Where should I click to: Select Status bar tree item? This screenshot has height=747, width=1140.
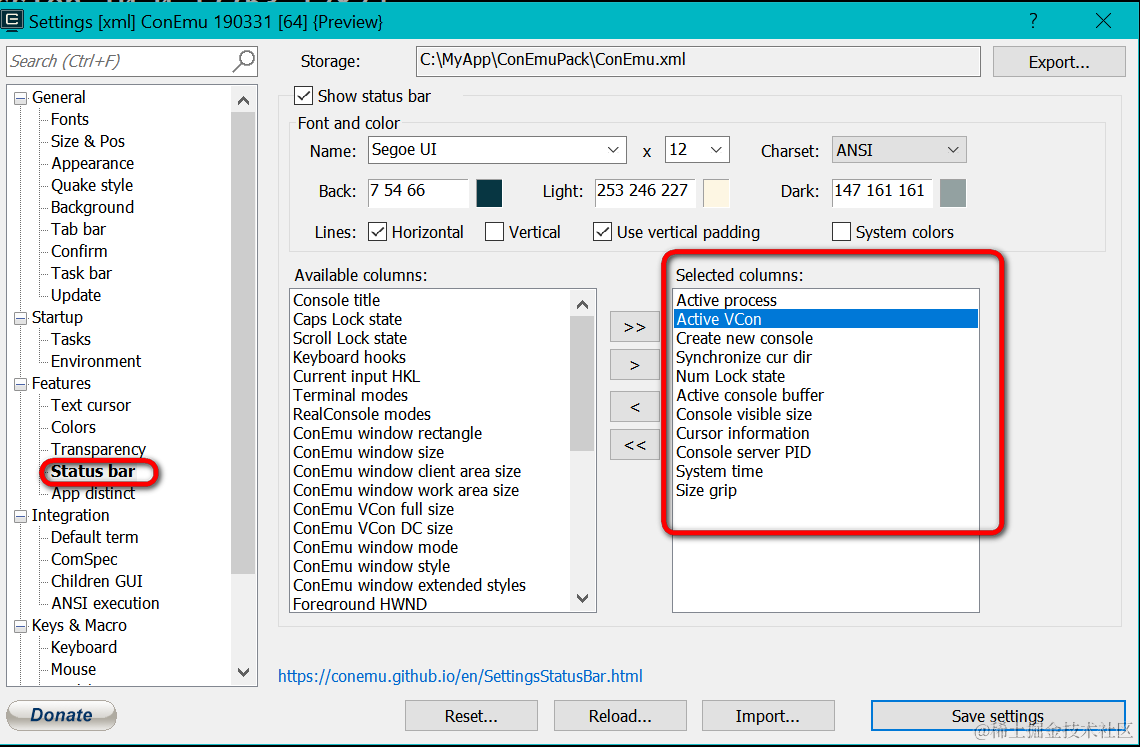point(93,471)
